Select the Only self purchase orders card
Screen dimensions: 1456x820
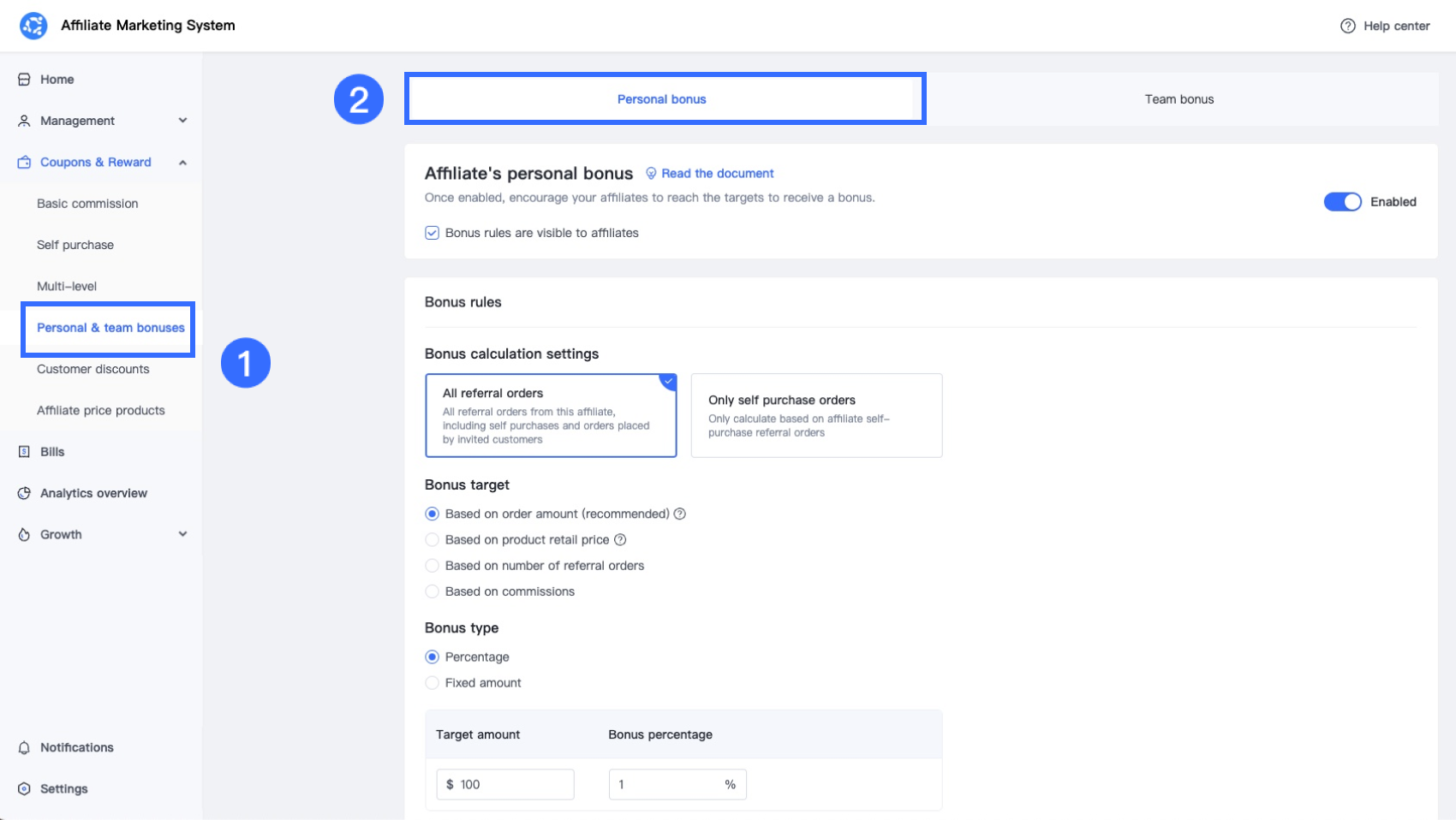click(816, 415)
